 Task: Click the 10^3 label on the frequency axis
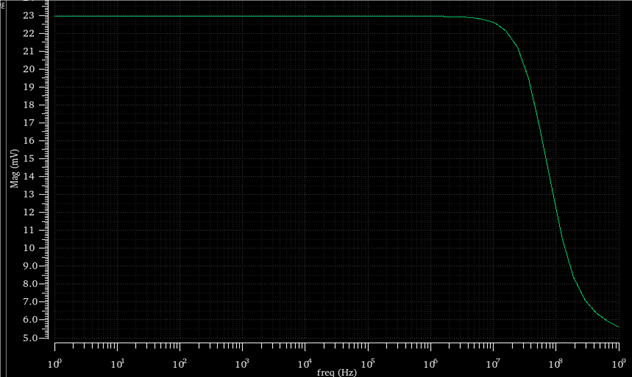(x=242, y=364)
